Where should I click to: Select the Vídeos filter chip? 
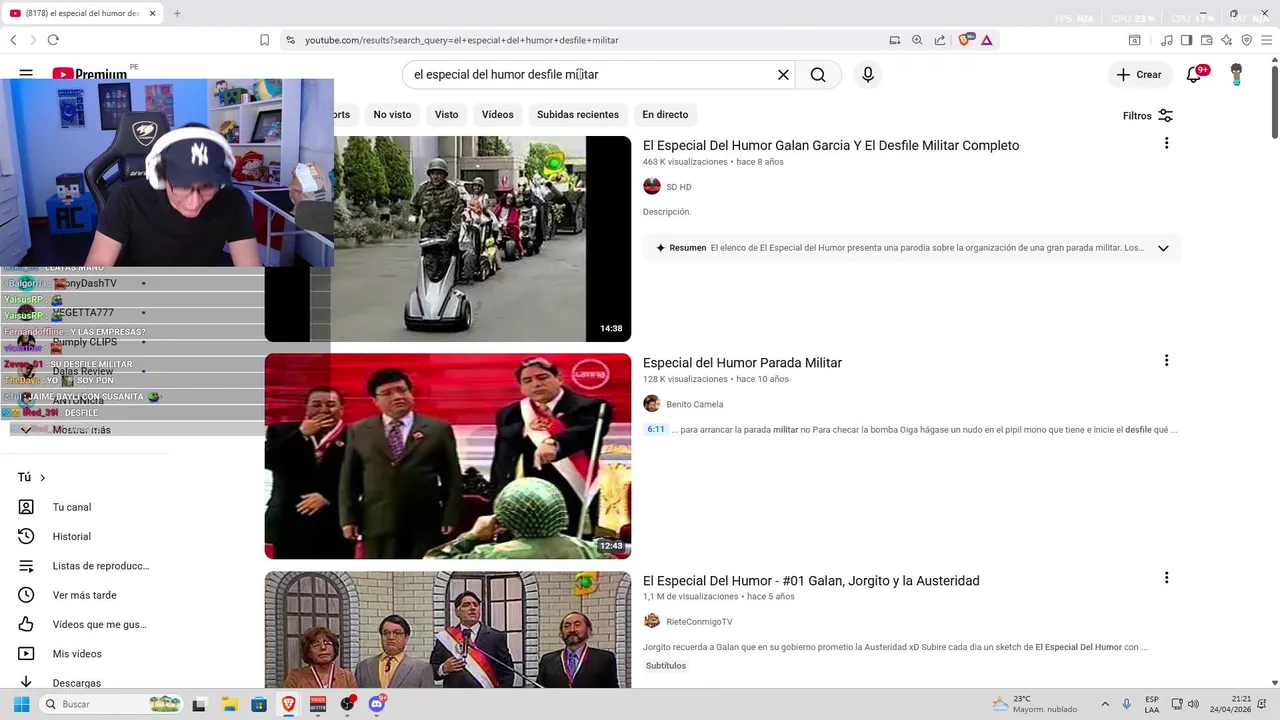(x=498, y=115)
